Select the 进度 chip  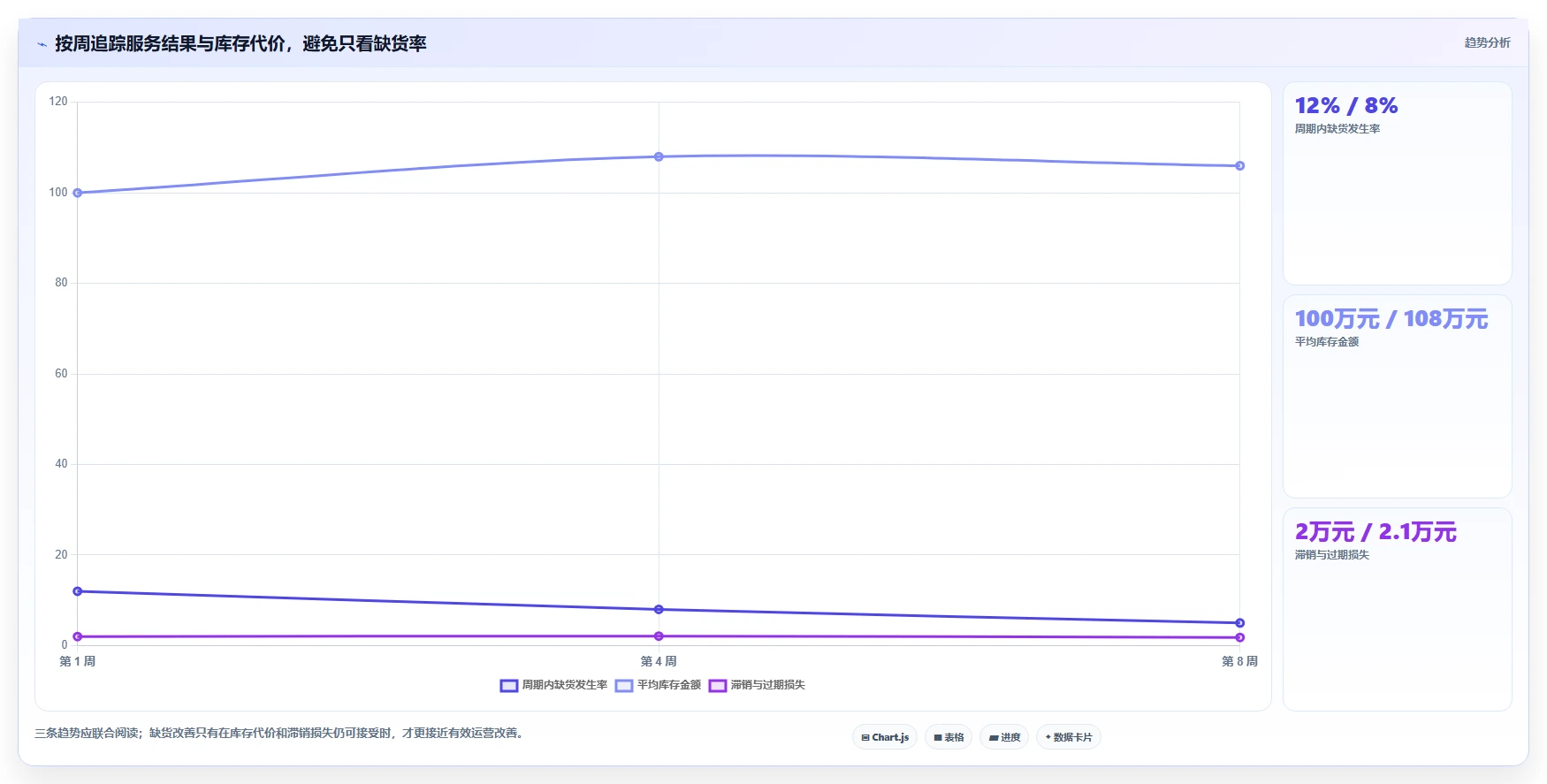tap(1004, 737)
